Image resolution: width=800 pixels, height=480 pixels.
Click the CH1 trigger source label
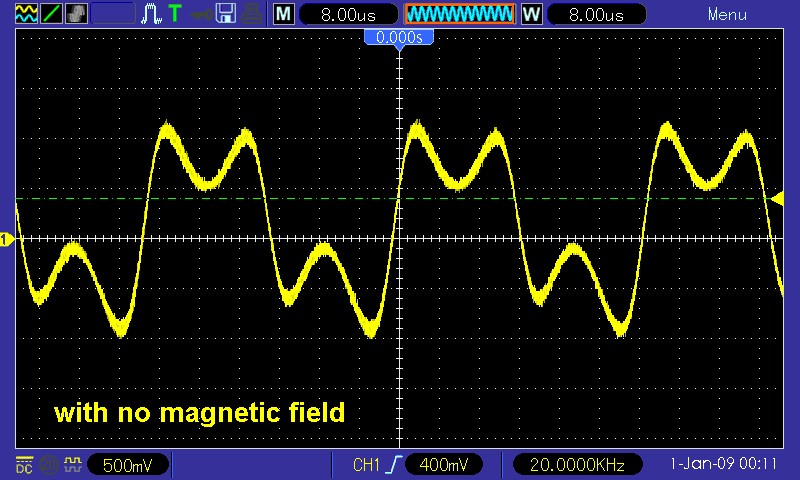click(x=366, y=465)
